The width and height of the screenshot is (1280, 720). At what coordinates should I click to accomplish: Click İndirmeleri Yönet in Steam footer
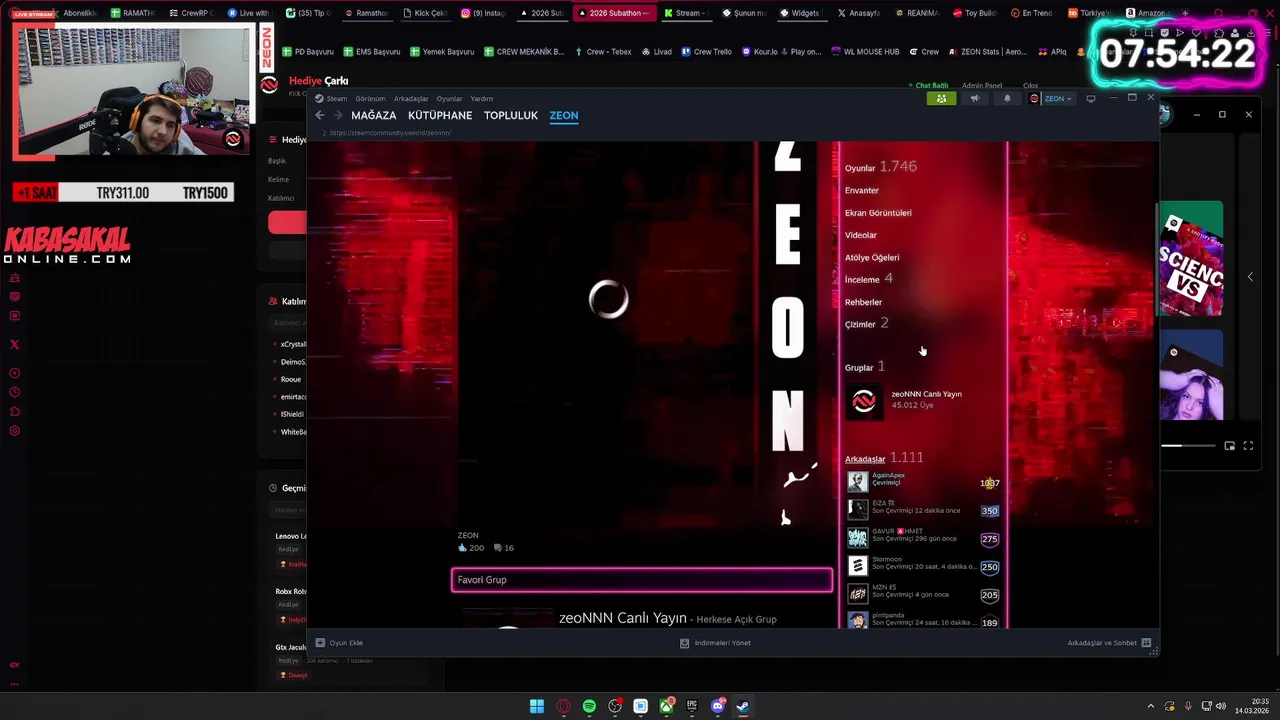tap(715, 643)
